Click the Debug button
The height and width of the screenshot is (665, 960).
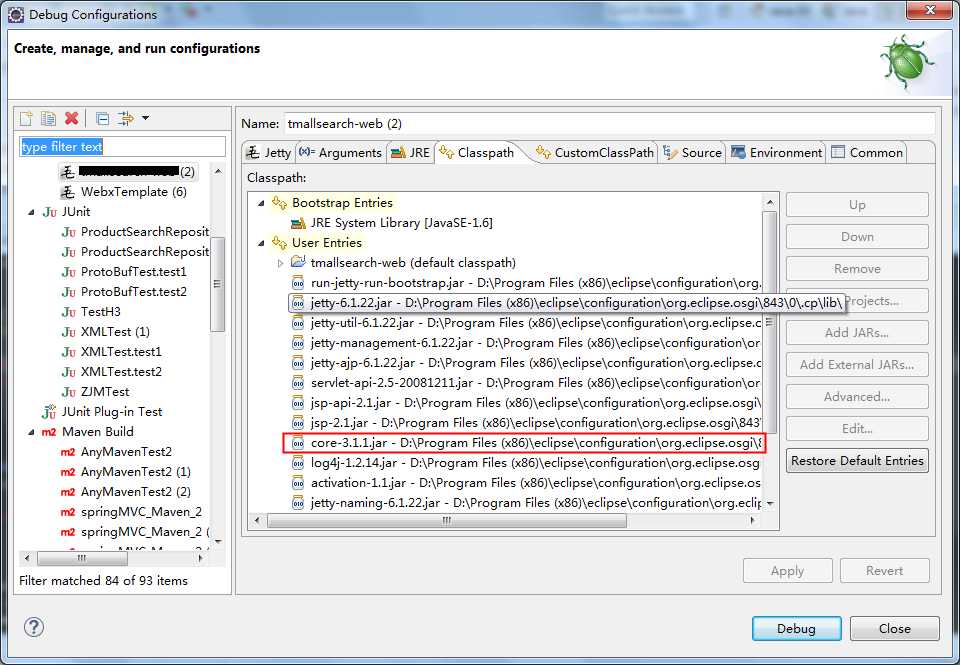[x=797, y=628]
